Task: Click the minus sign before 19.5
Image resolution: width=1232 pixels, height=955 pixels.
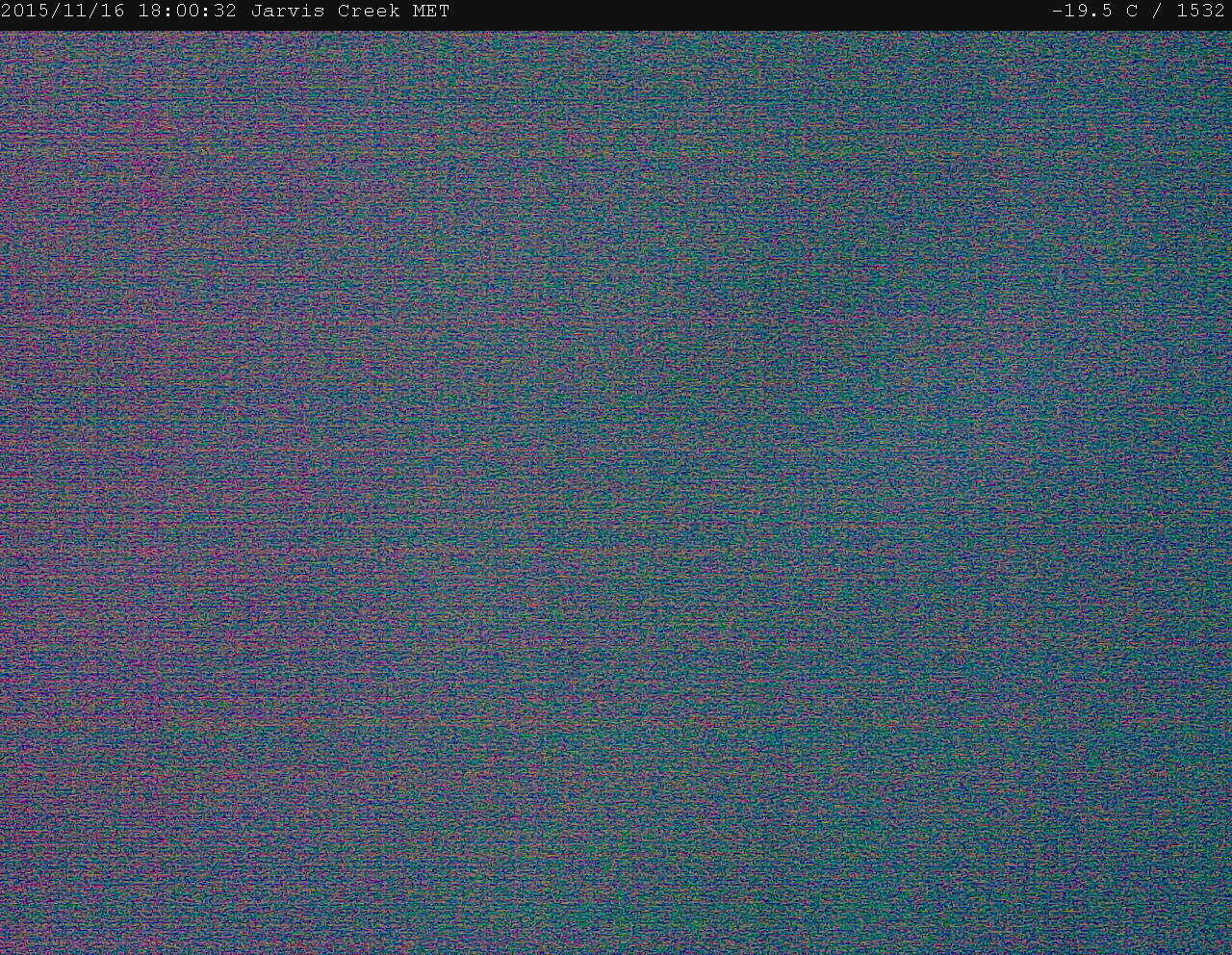Action: (1057, 12)
